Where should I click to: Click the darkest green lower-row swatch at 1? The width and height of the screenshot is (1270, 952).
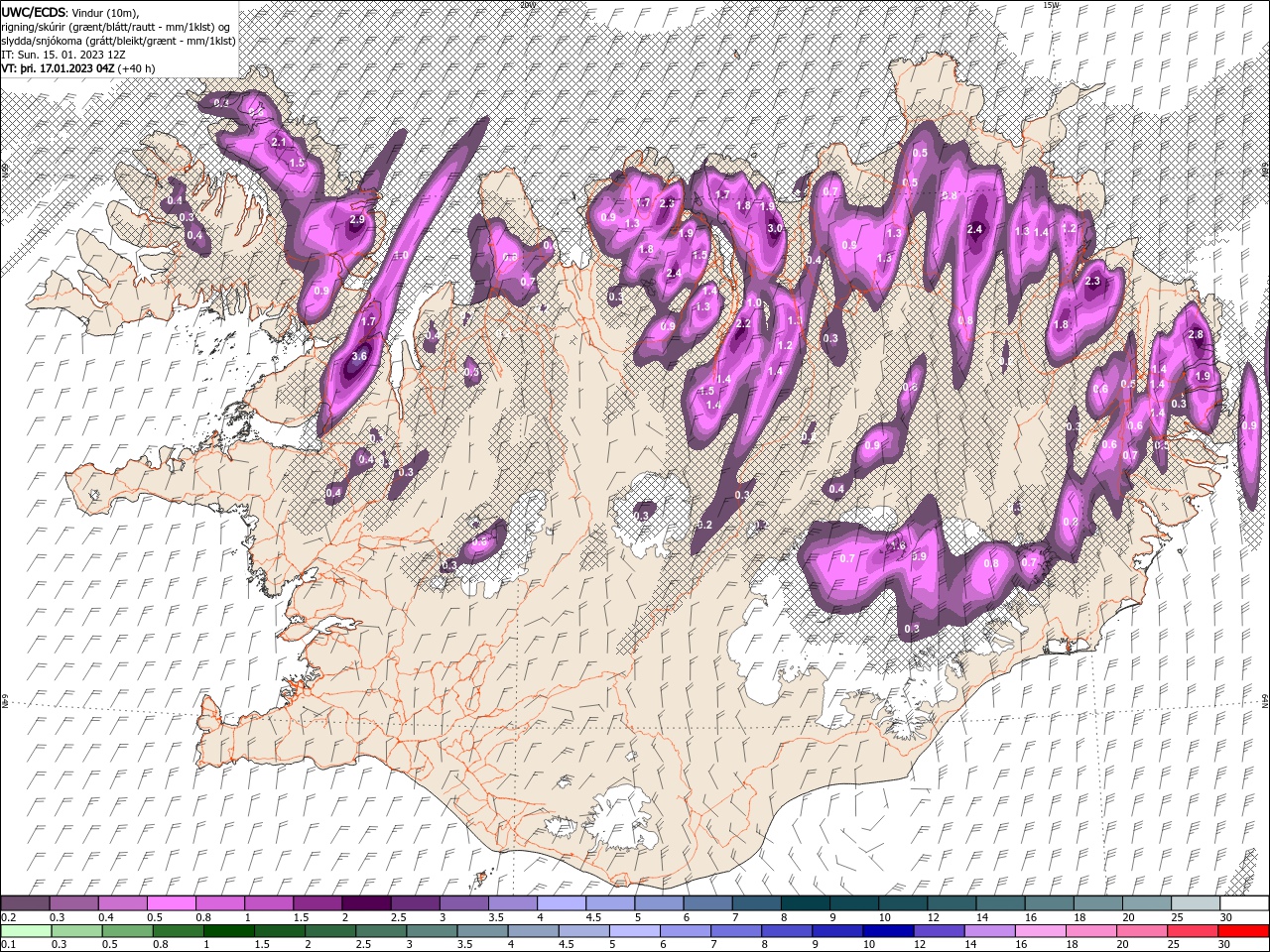[x=228, y=931]
